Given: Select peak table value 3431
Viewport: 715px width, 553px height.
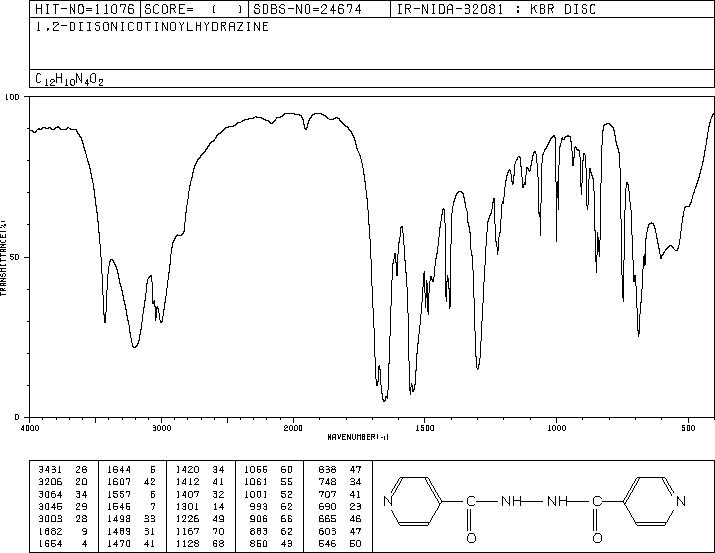Looking at the screenshot, I should [x=50, y=469].
